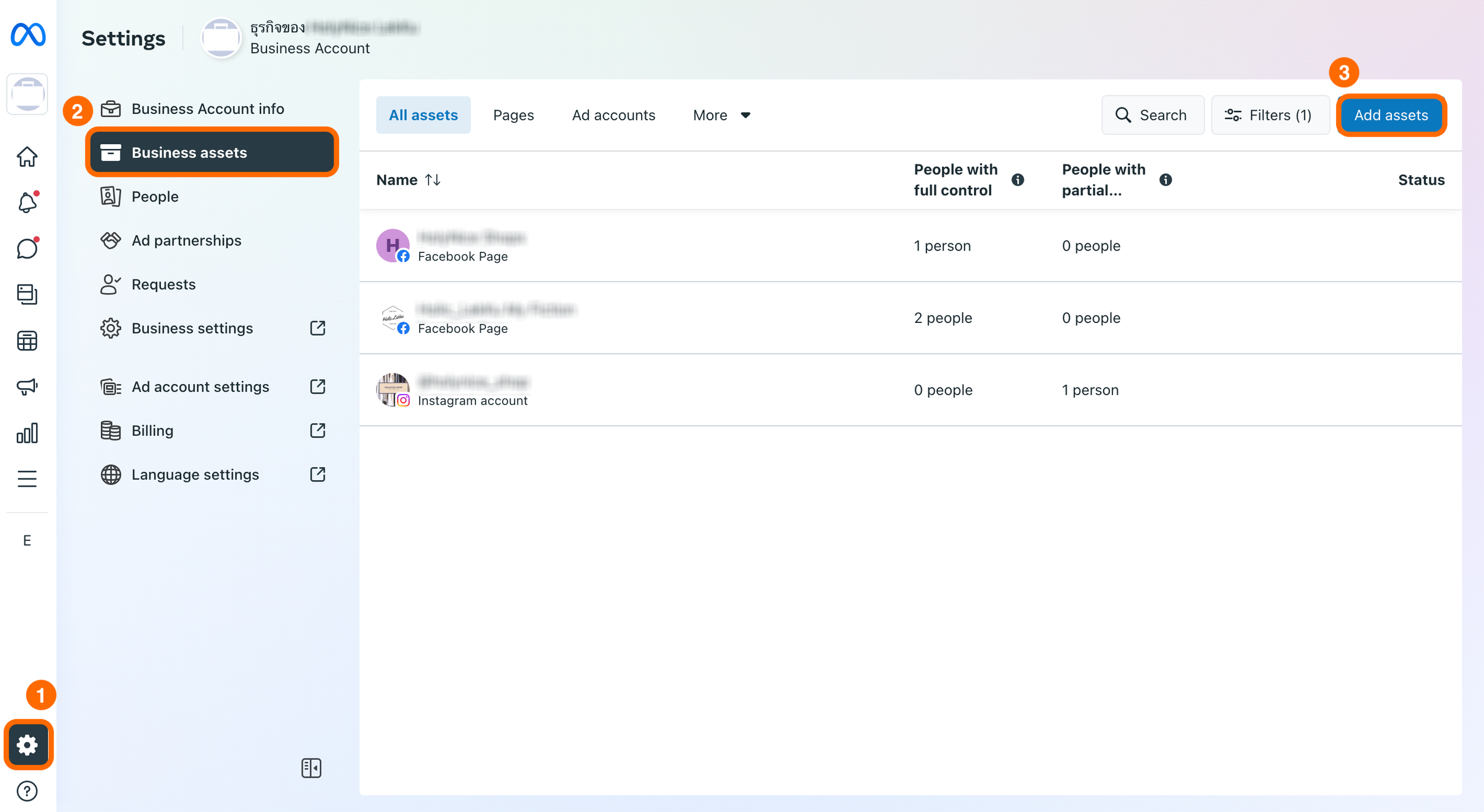Show info for People with full control
The width and height of the screenshot is (1484, 812).
point(1017,180)
